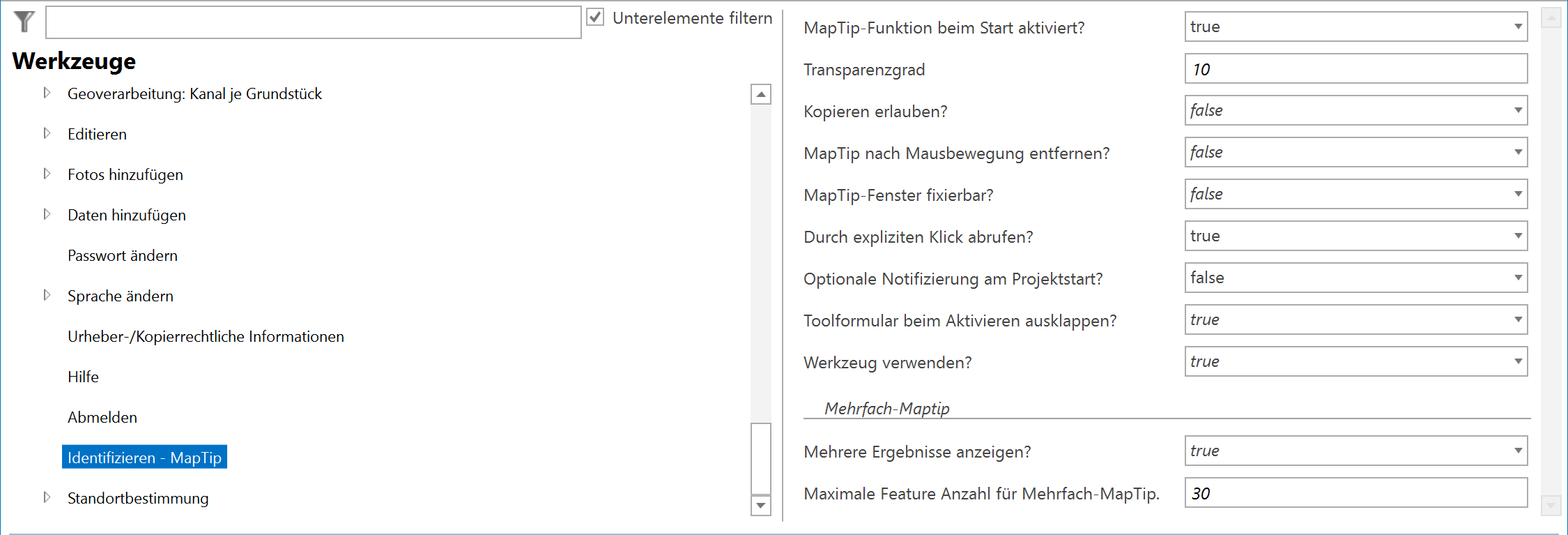The height and width of the screenshot is (535, 1568).
Task: Expand the "Editieren" tree node
Action: click(x=46, y=134)
